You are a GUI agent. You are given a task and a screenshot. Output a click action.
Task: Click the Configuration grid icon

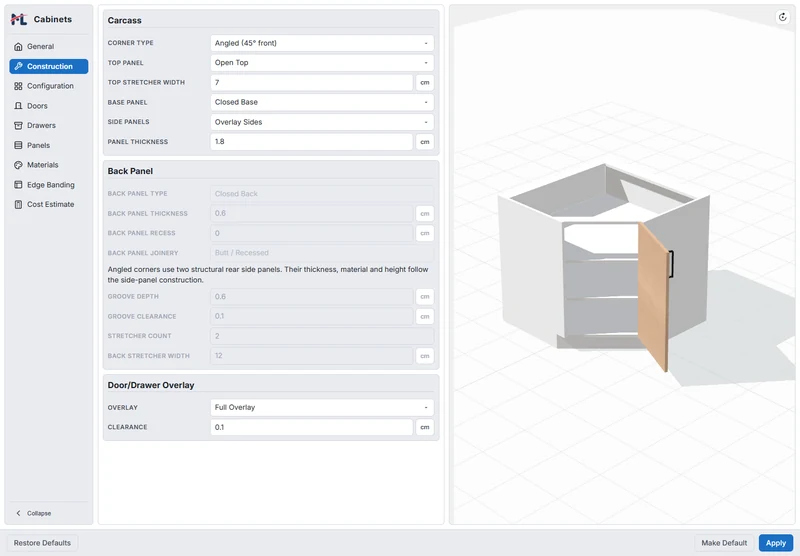(18, 86)
